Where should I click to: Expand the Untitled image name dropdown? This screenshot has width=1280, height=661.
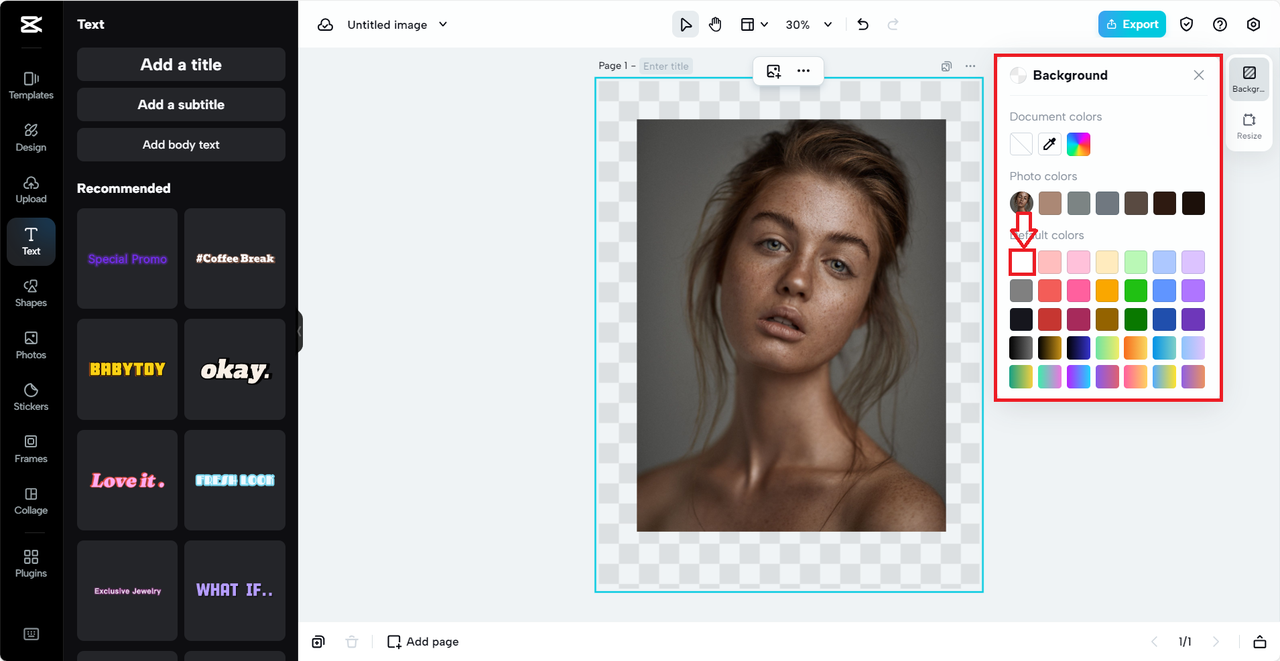(x=443, y=25)
